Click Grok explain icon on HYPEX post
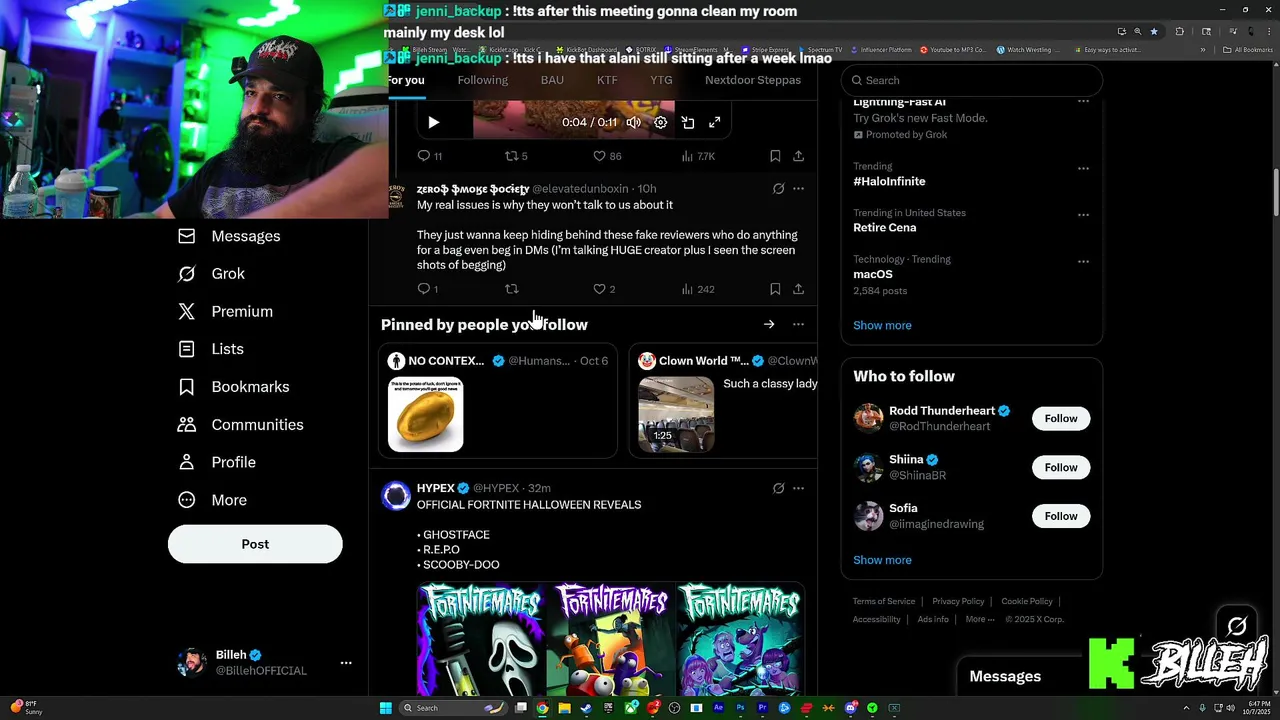Screen dimensions: 1280x720 pos(778,488)
